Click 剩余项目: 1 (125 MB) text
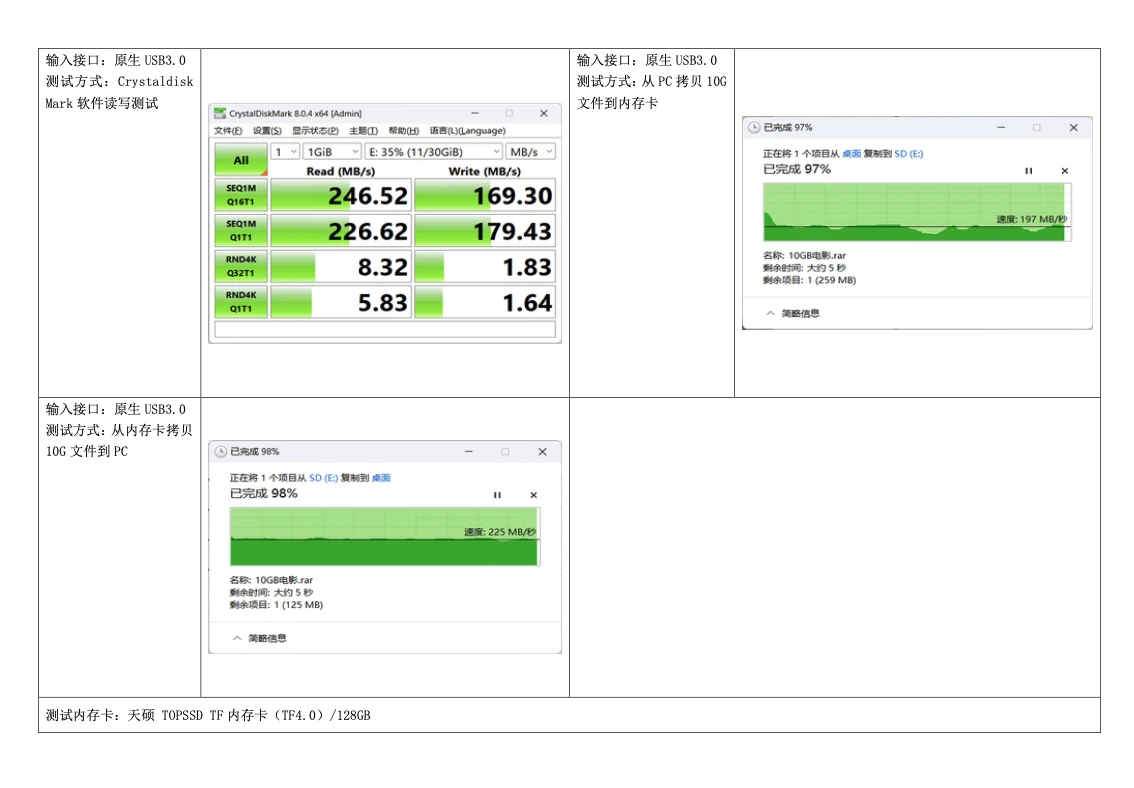 point(276,605)
